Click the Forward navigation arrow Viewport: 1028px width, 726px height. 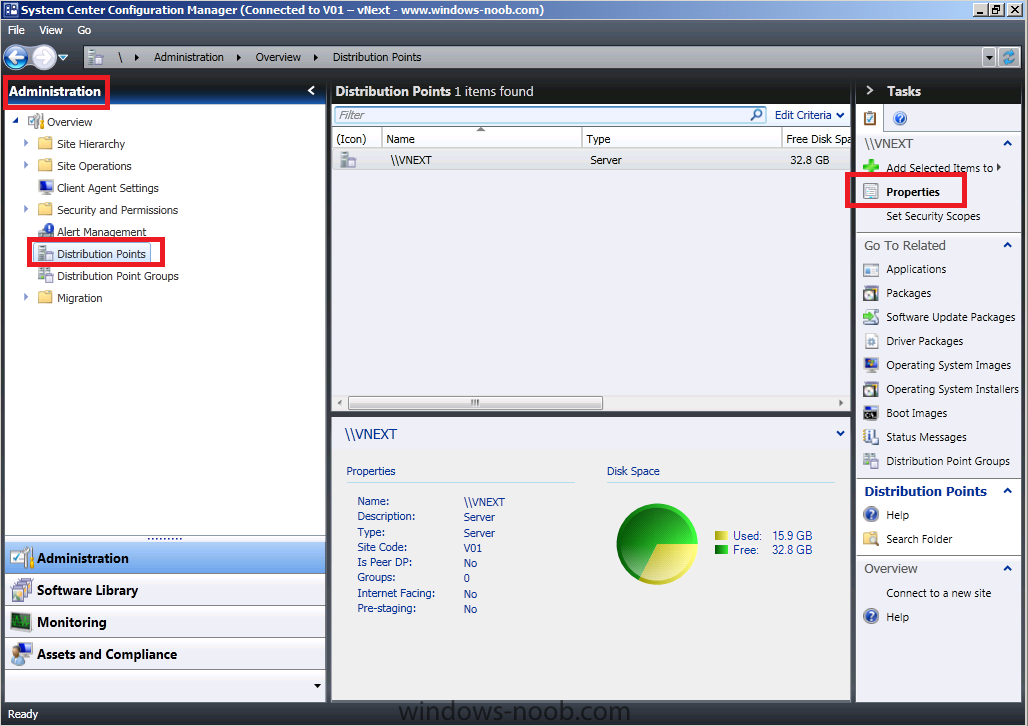point(44,57)
